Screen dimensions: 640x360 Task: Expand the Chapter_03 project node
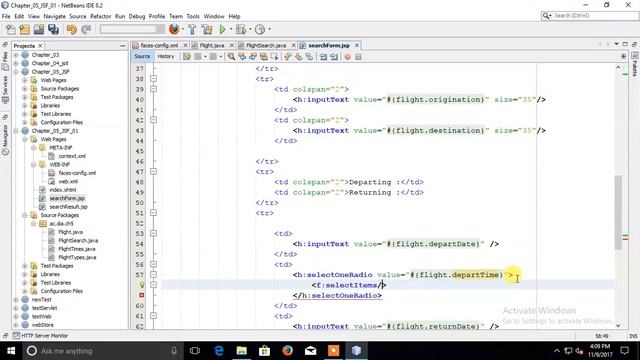pos(16,55)
